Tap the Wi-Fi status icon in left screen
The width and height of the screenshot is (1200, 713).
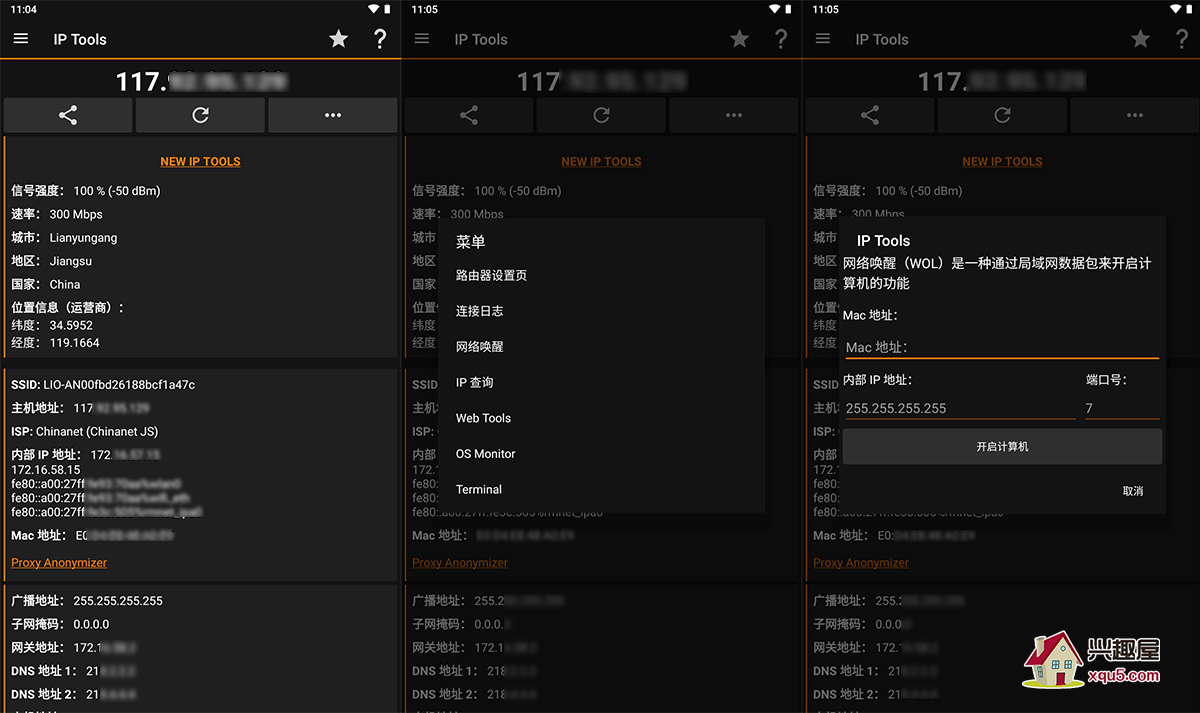pyautogui.click(x=374, y=9)
